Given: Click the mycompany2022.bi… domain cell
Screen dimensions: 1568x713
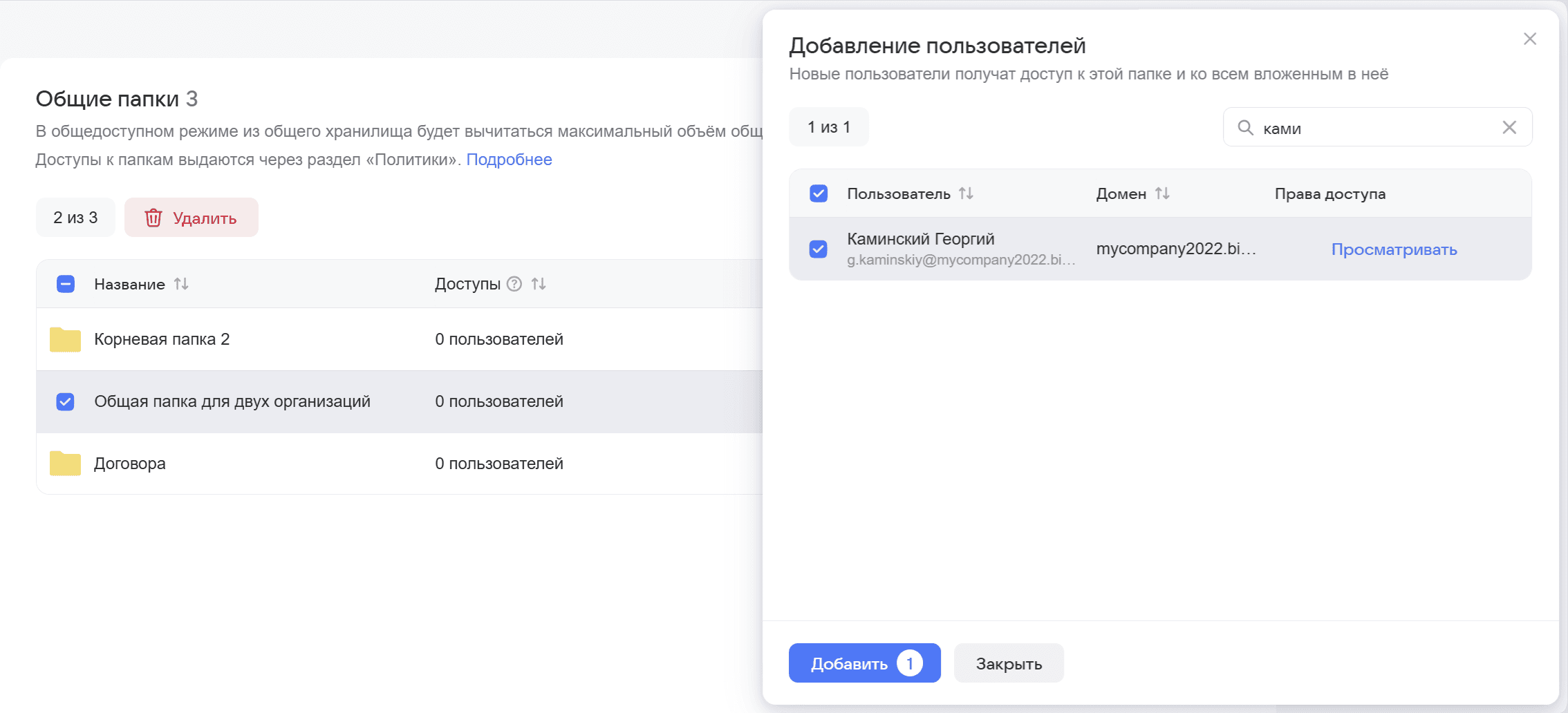Looking at the screenshot, I should click(1176, 249).
